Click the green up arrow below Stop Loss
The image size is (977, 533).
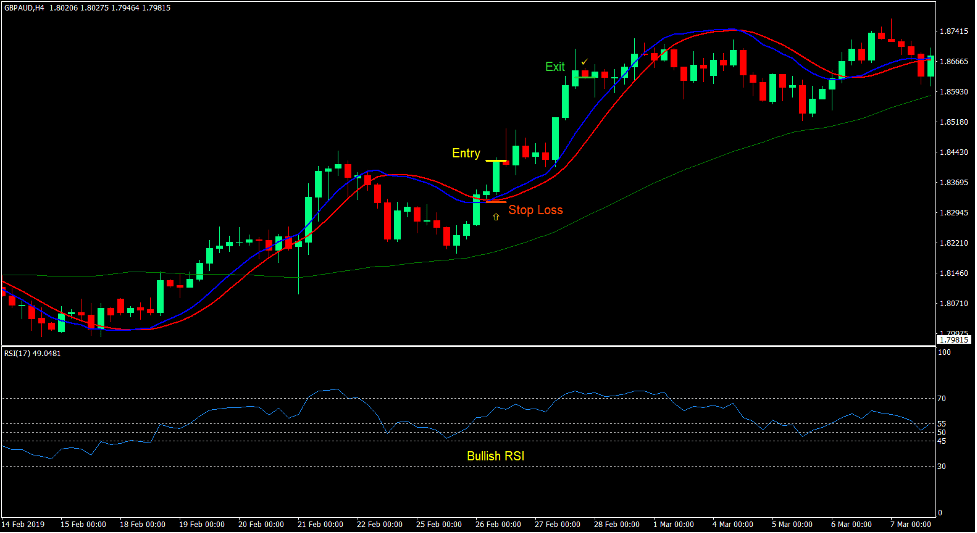point(496,216)
